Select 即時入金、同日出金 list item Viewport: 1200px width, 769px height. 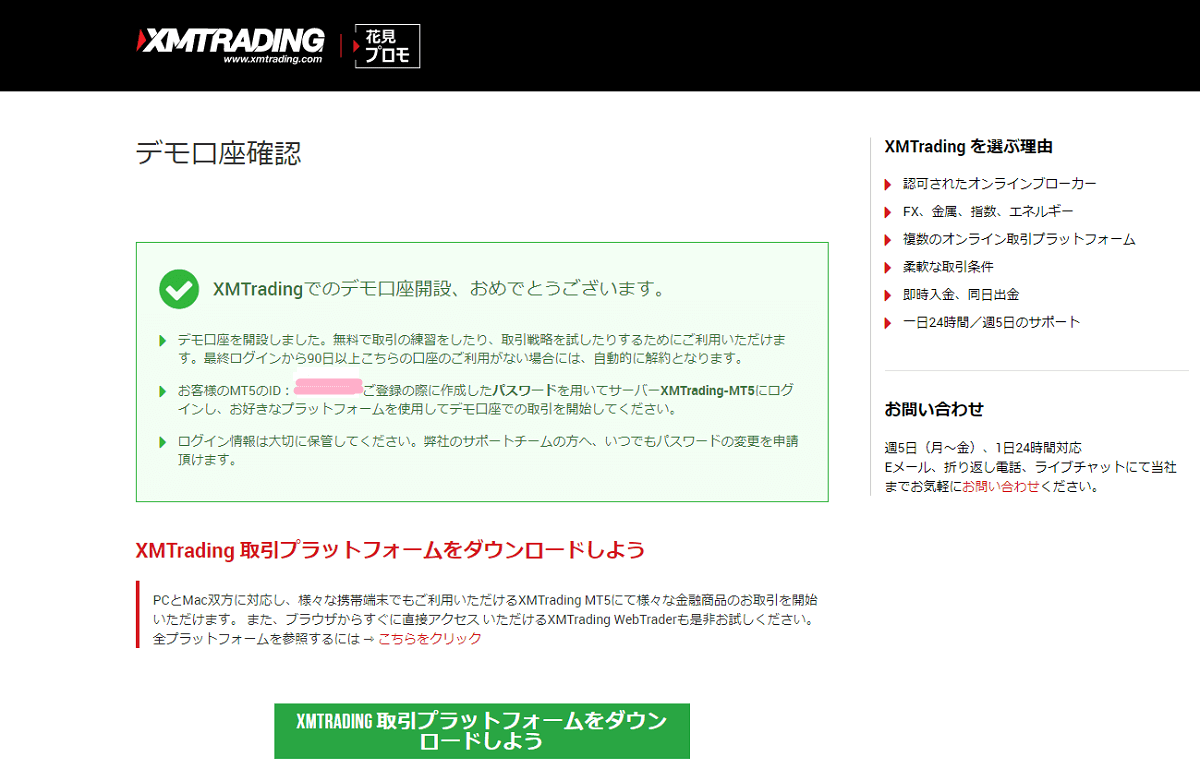(x=961, y=295)
